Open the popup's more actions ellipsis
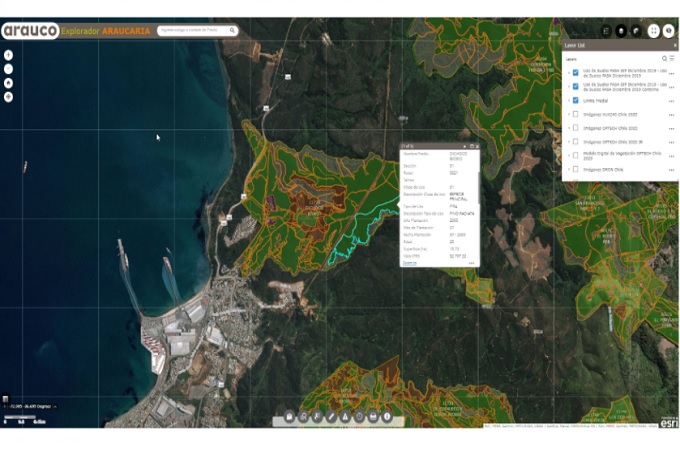The image size is (680, 449). pyautogui.click(x=471, y=263)
